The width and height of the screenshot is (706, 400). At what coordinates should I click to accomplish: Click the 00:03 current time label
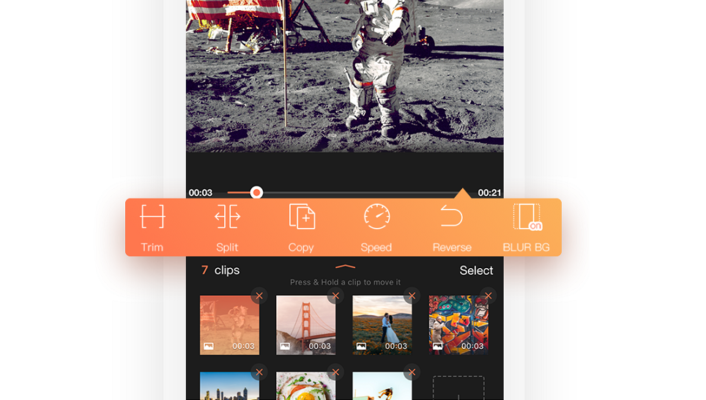pyautogui.click(x=200, y=193)
